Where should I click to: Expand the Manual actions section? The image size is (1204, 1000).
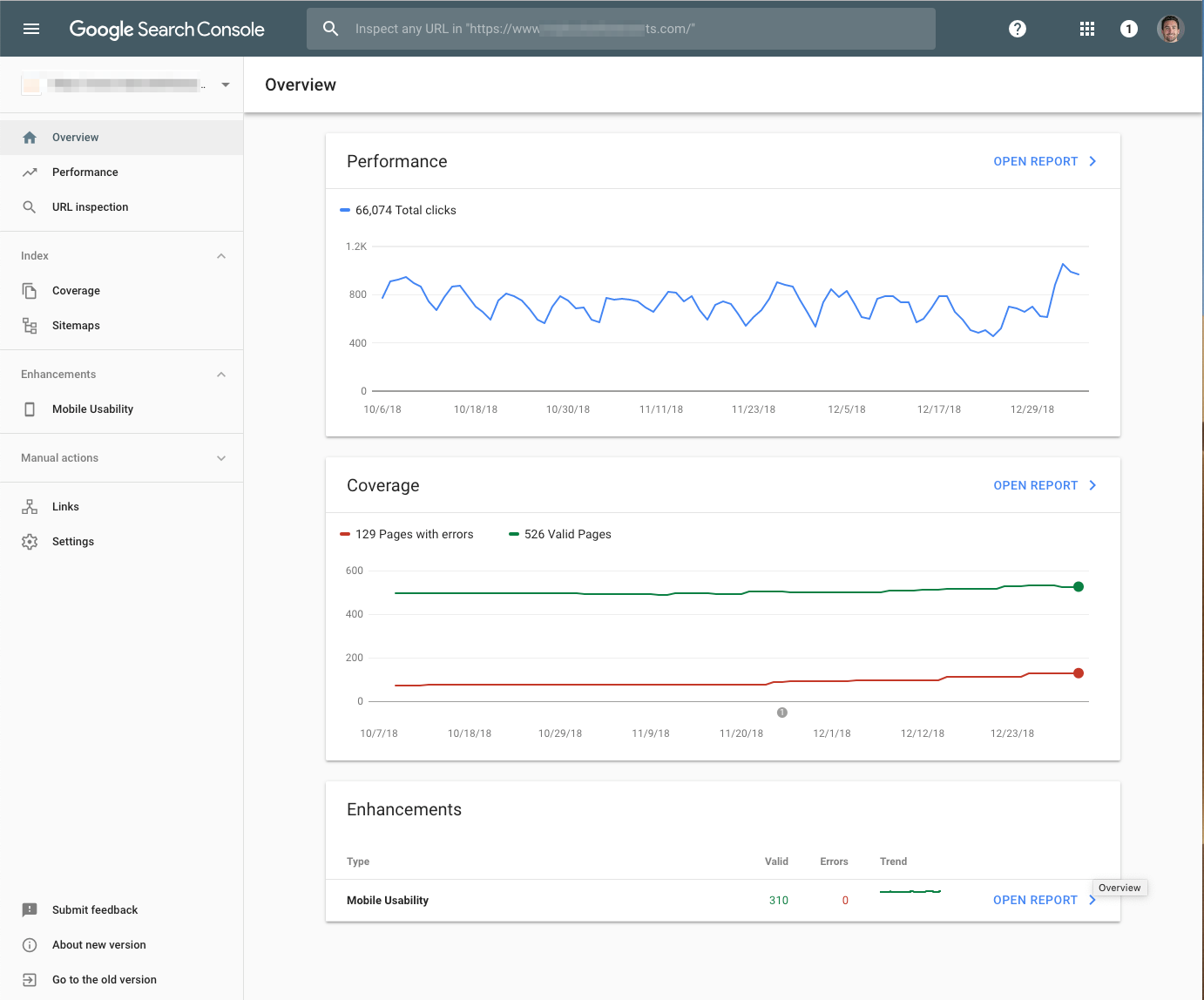pos(221,458)
